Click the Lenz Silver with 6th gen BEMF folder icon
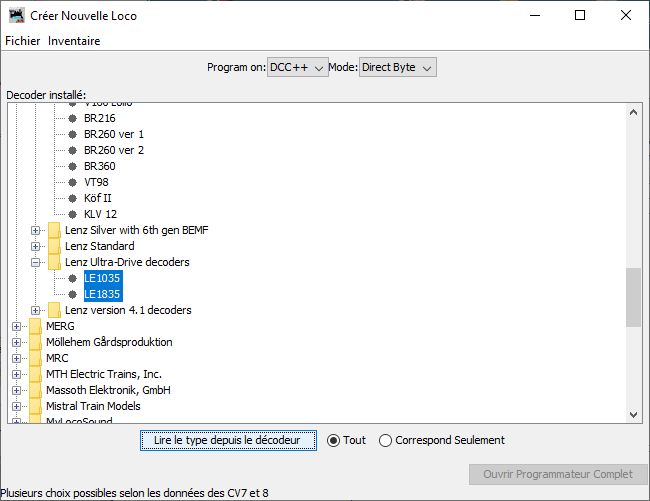650x501 pixels. point(54,230)
